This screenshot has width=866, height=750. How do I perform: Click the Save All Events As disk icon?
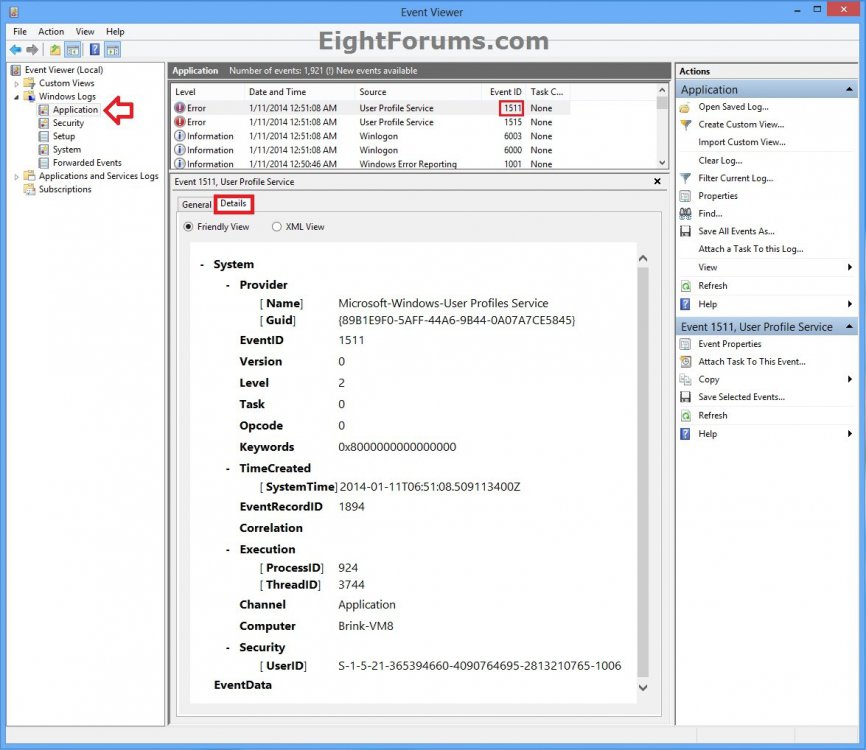pos(685,231)
